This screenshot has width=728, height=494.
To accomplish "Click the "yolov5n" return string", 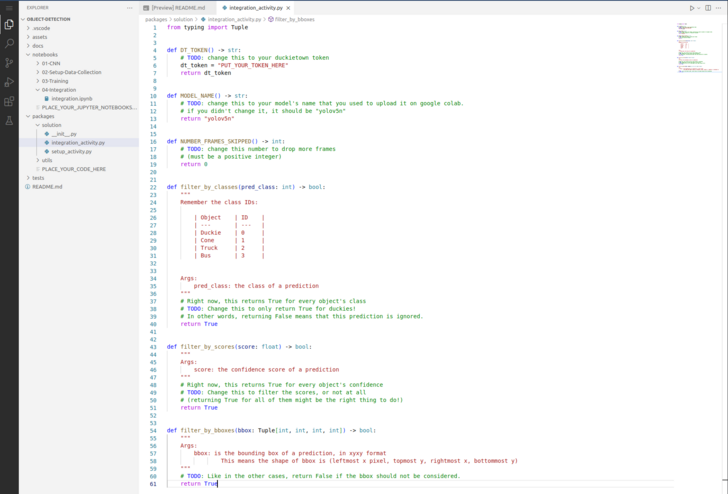I will click(x=219, y=119).
